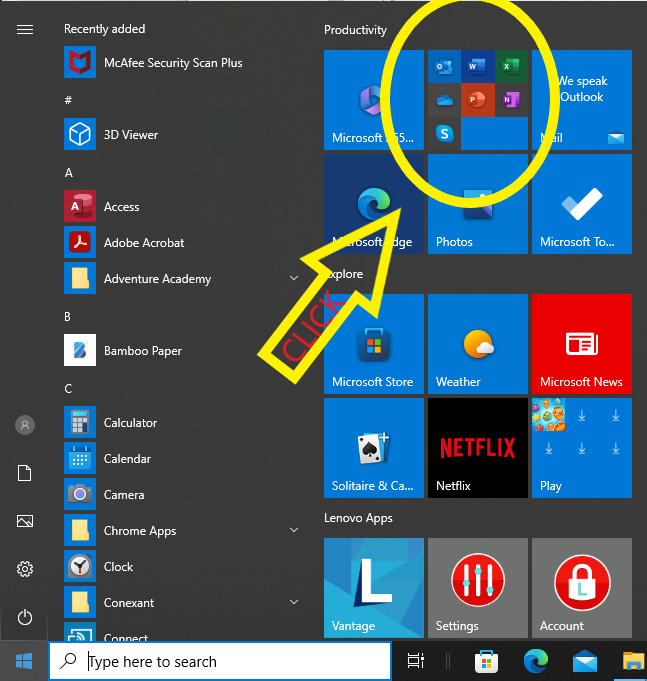Open the Calculator app

point(110,422)
